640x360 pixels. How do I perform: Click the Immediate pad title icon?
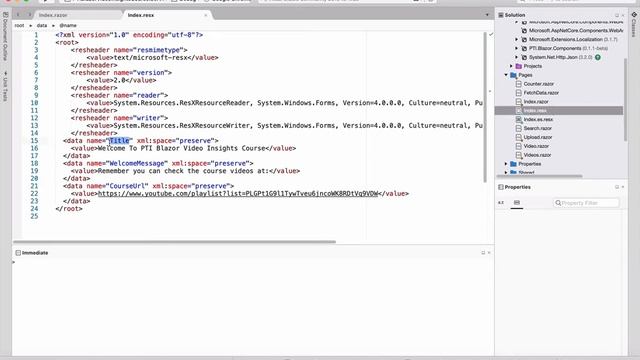18,253
